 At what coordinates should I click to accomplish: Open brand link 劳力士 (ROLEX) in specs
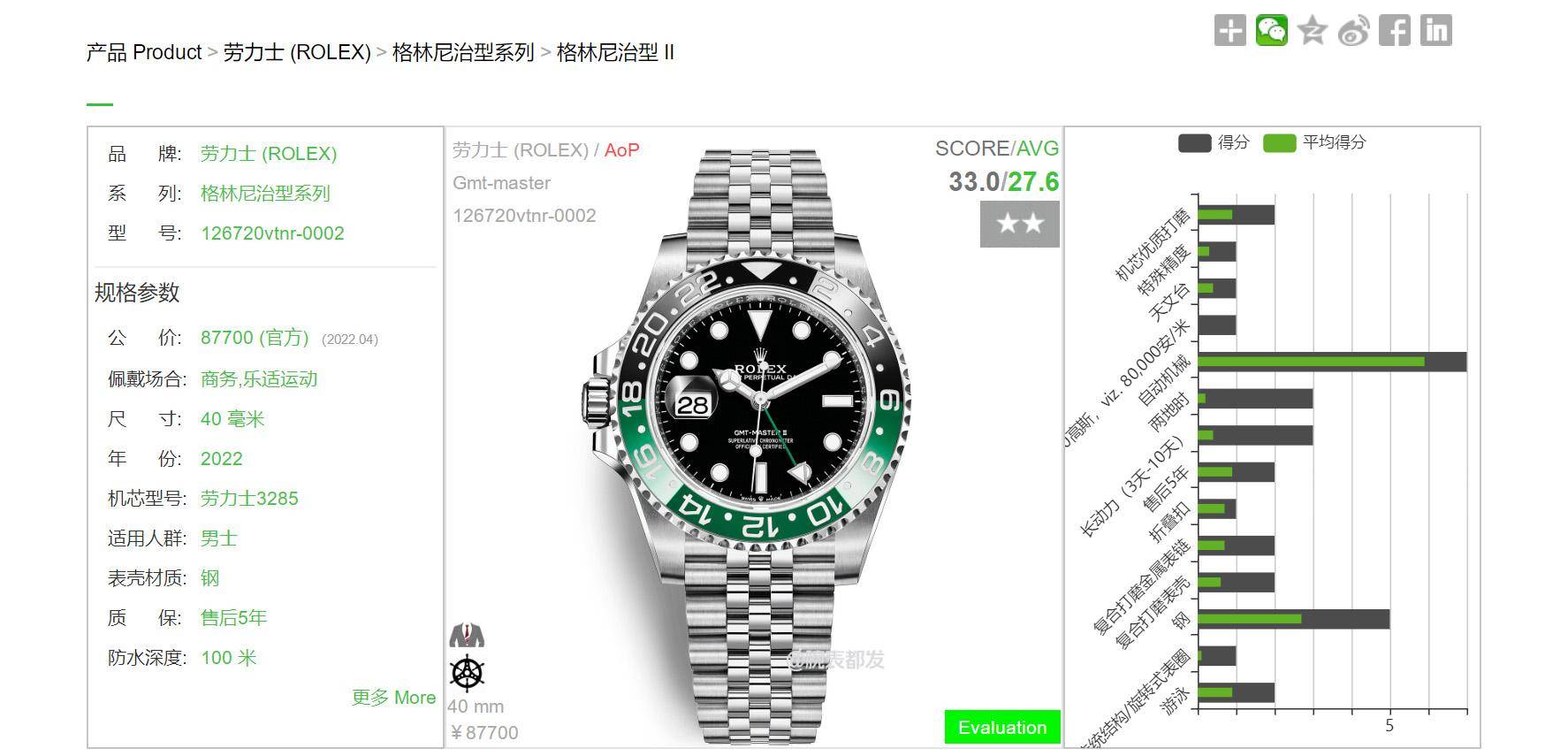point(269,154)
